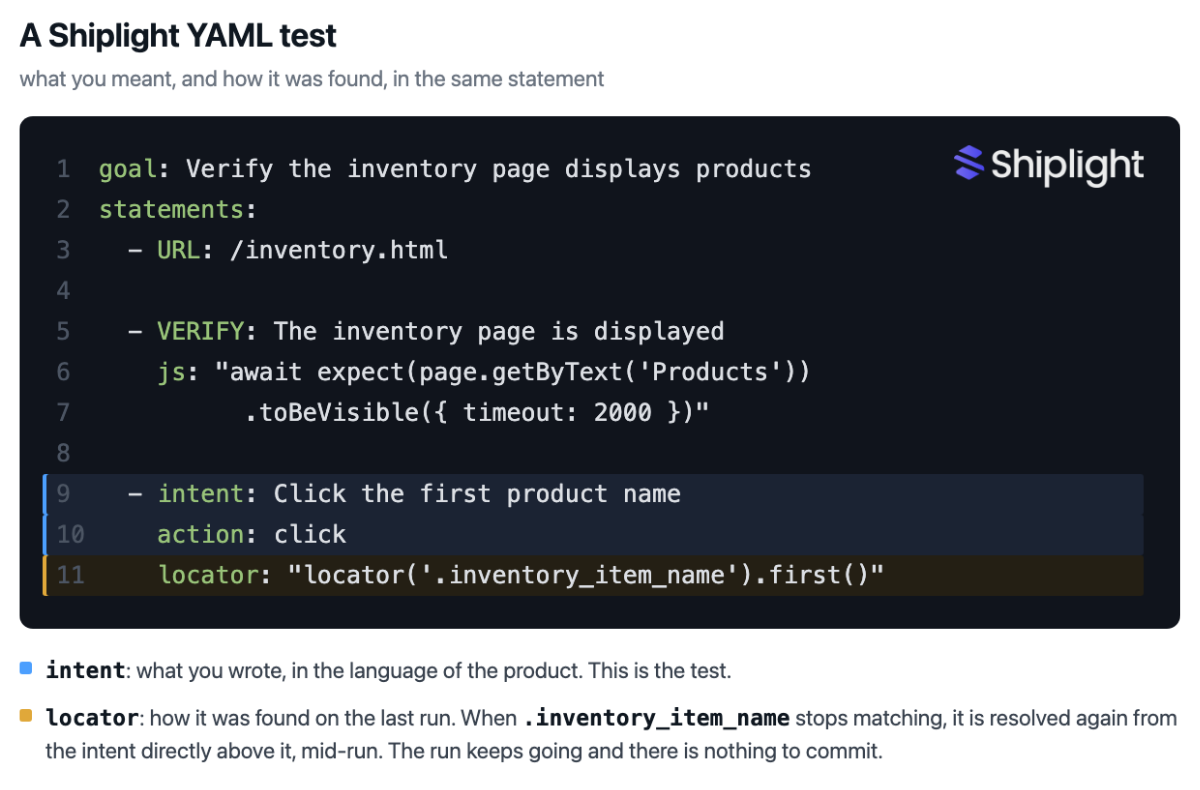This screenshot has width=1200, height=790.
Task: Click line number 6 in the gutter
Action: [x=63, y=372]
